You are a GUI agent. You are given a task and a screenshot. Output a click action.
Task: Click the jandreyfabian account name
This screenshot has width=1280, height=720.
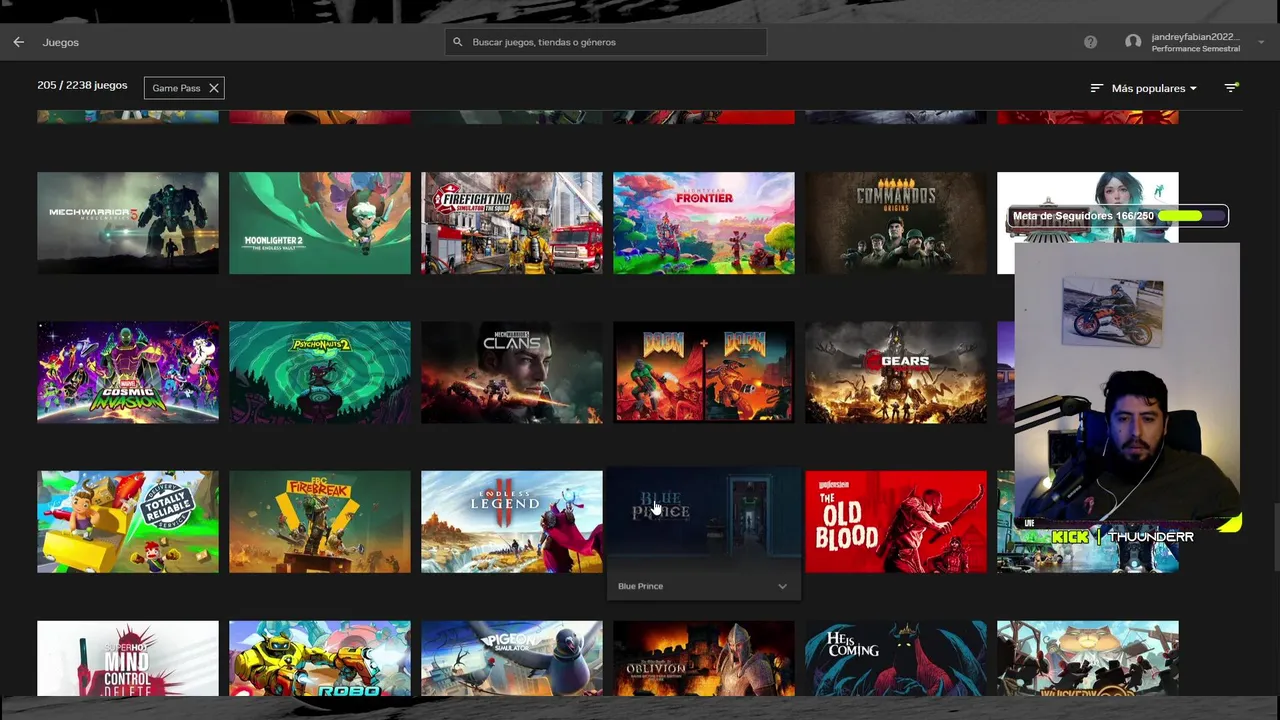coord(1195,37)
